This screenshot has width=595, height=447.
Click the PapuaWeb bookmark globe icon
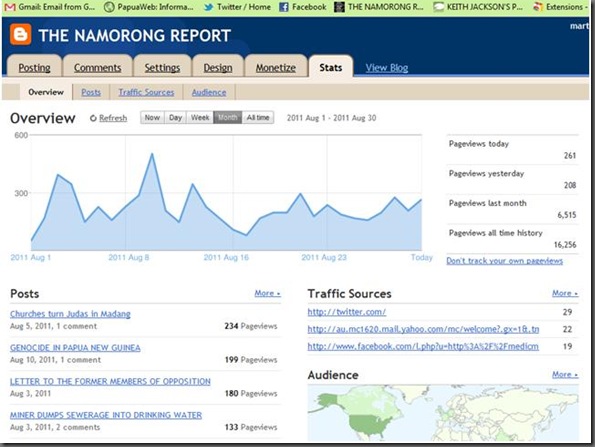pos(109,7)
